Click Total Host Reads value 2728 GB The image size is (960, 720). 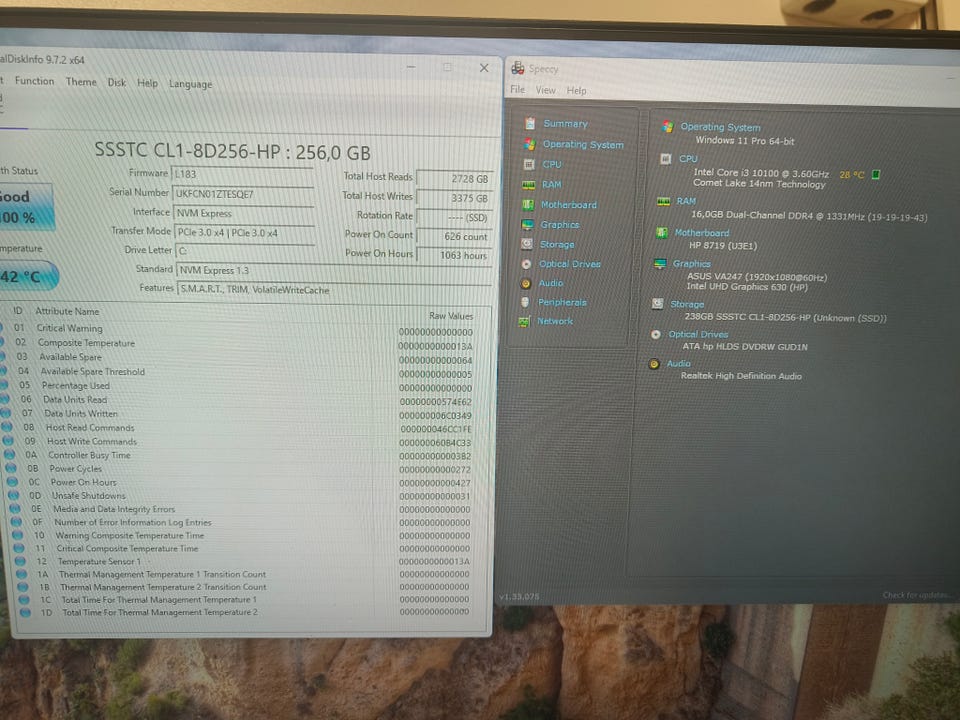[454, 178]
